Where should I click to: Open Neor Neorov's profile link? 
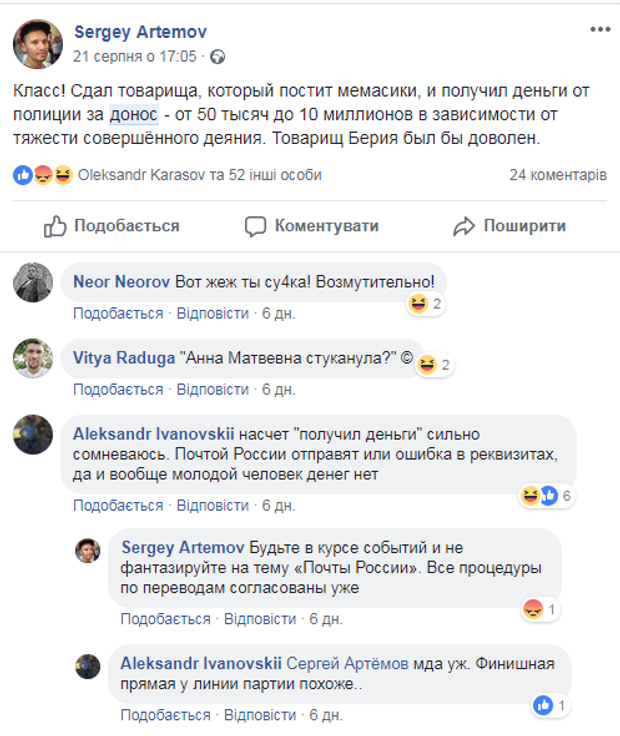(114, 281)
